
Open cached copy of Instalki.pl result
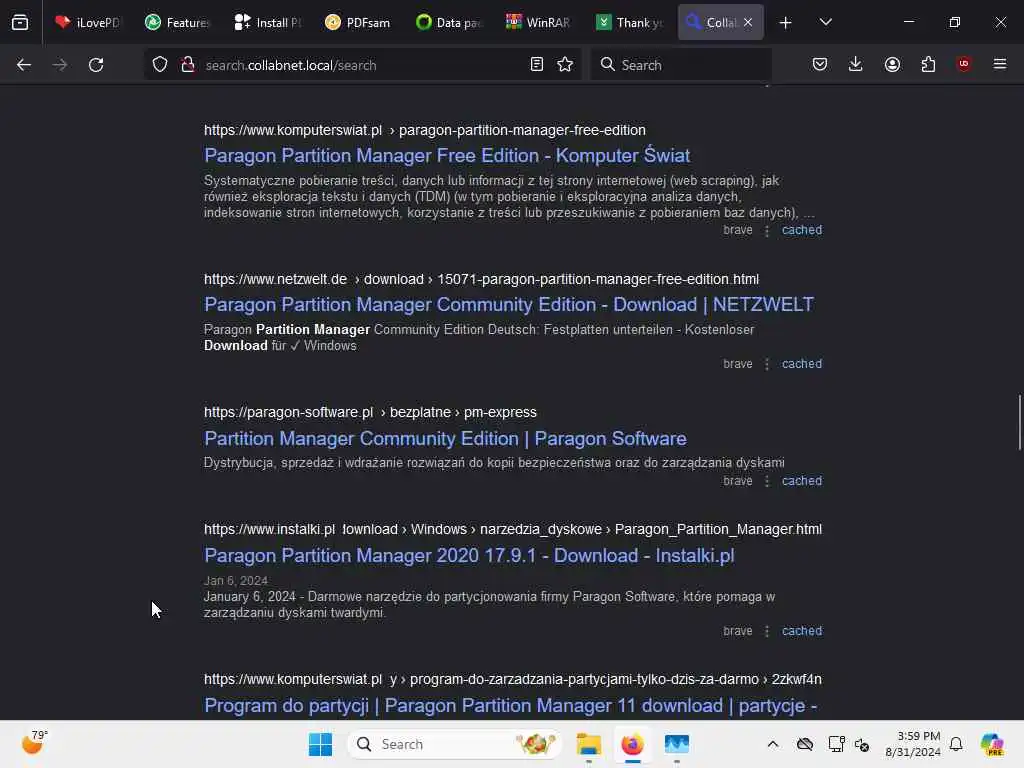click(802, 631)
